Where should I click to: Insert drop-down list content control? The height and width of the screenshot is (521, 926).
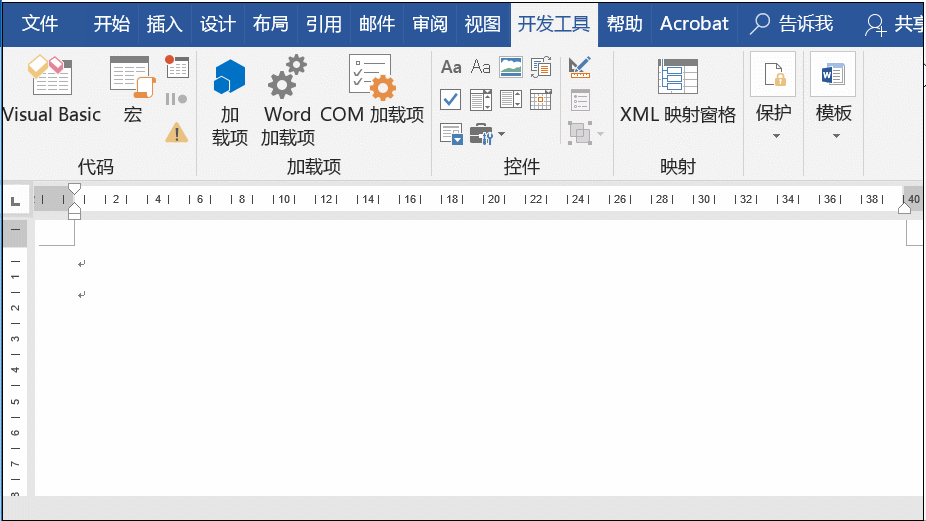click(x=511, y=100)
